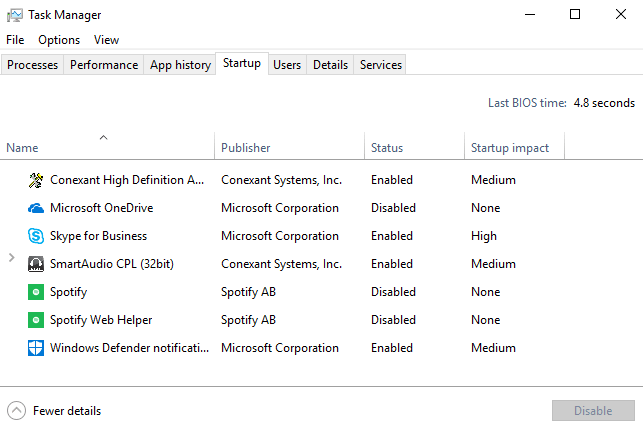Select the Conexant High Definition A... row
Viewport: 643px width, 427px height.
click(322, 180)
